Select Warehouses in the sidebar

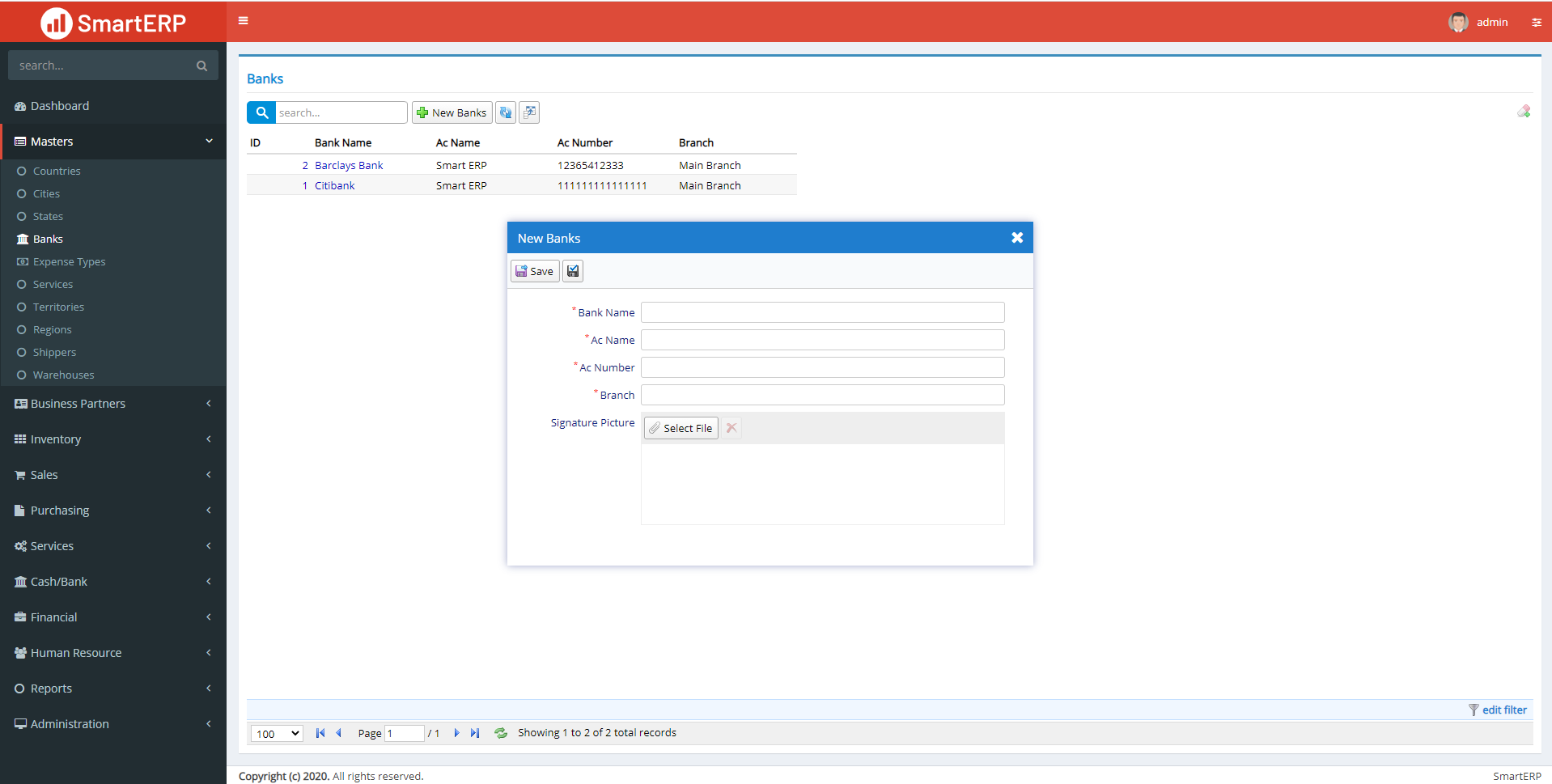tap(63, 375)
